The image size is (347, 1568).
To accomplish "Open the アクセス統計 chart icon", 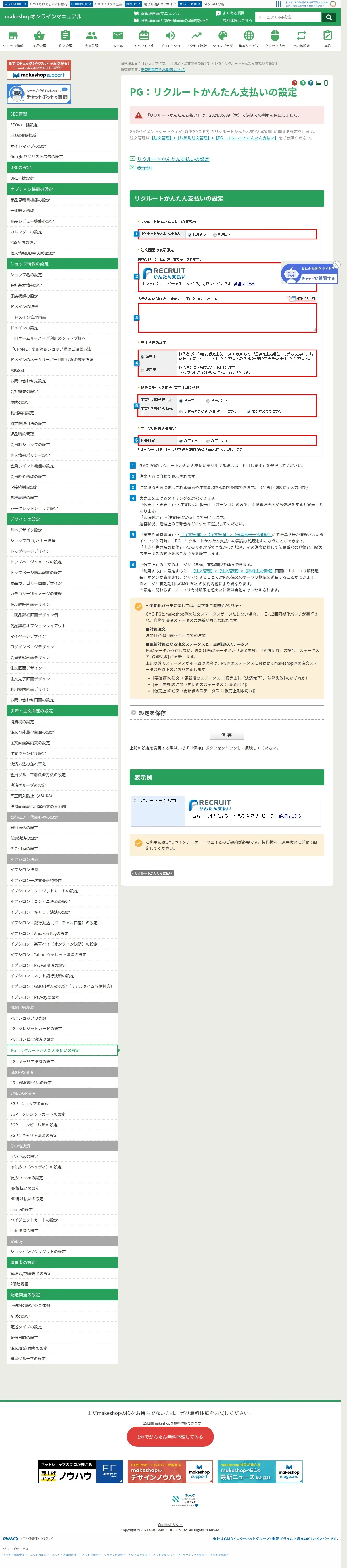I will coord(197,38).
